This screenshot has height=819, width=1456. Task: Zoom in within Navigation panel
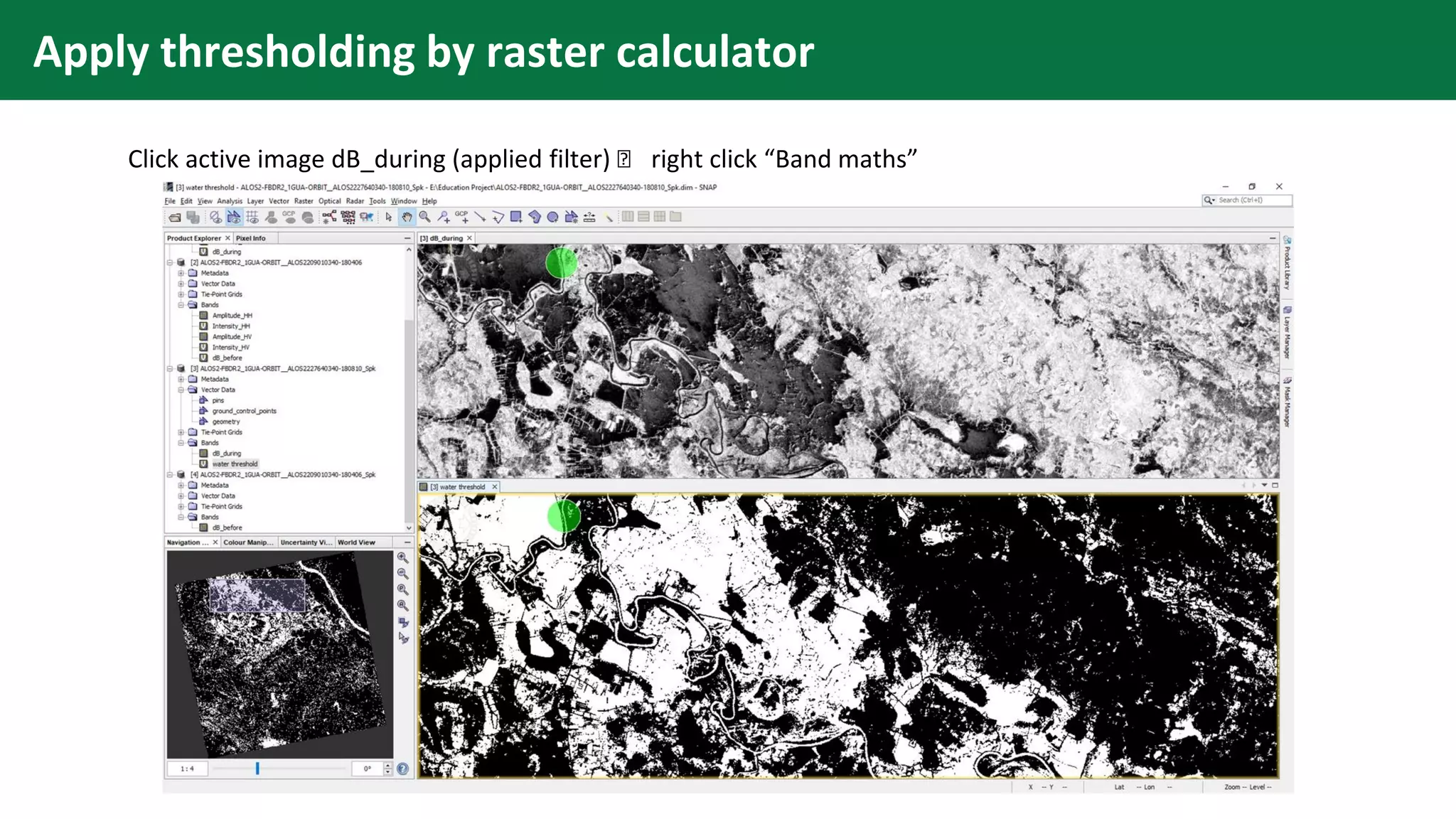point(403,558)
